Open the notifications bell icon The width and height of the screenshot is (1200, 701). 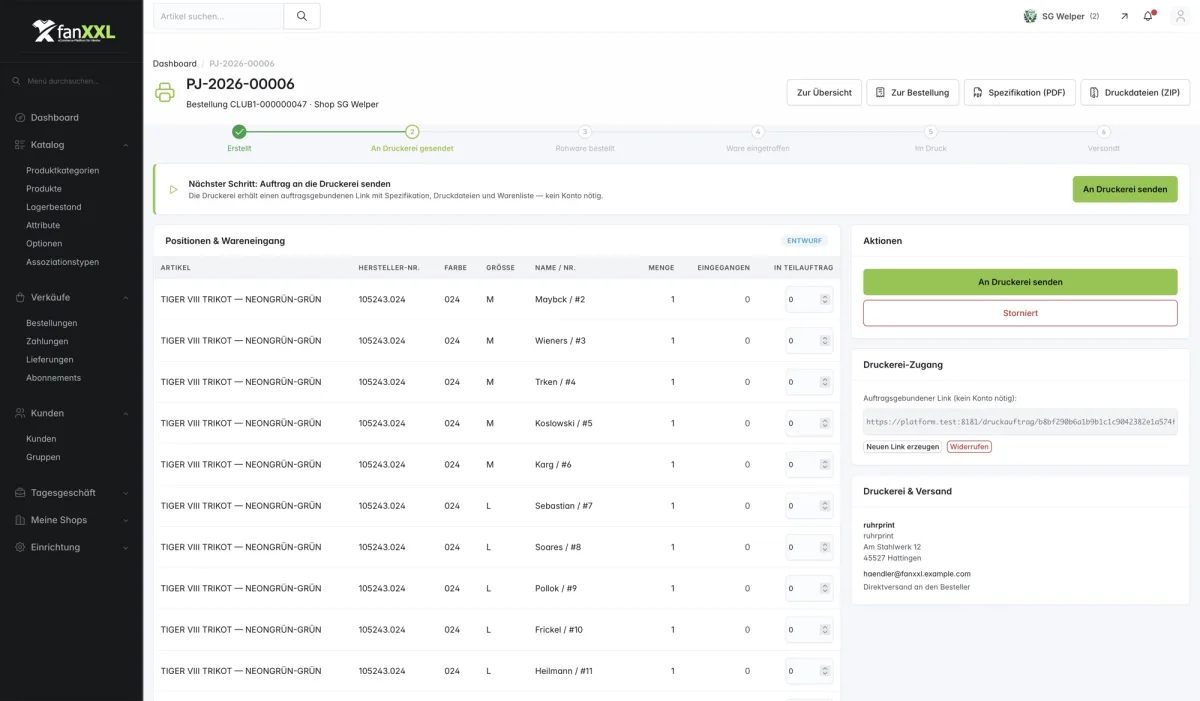1148,16
